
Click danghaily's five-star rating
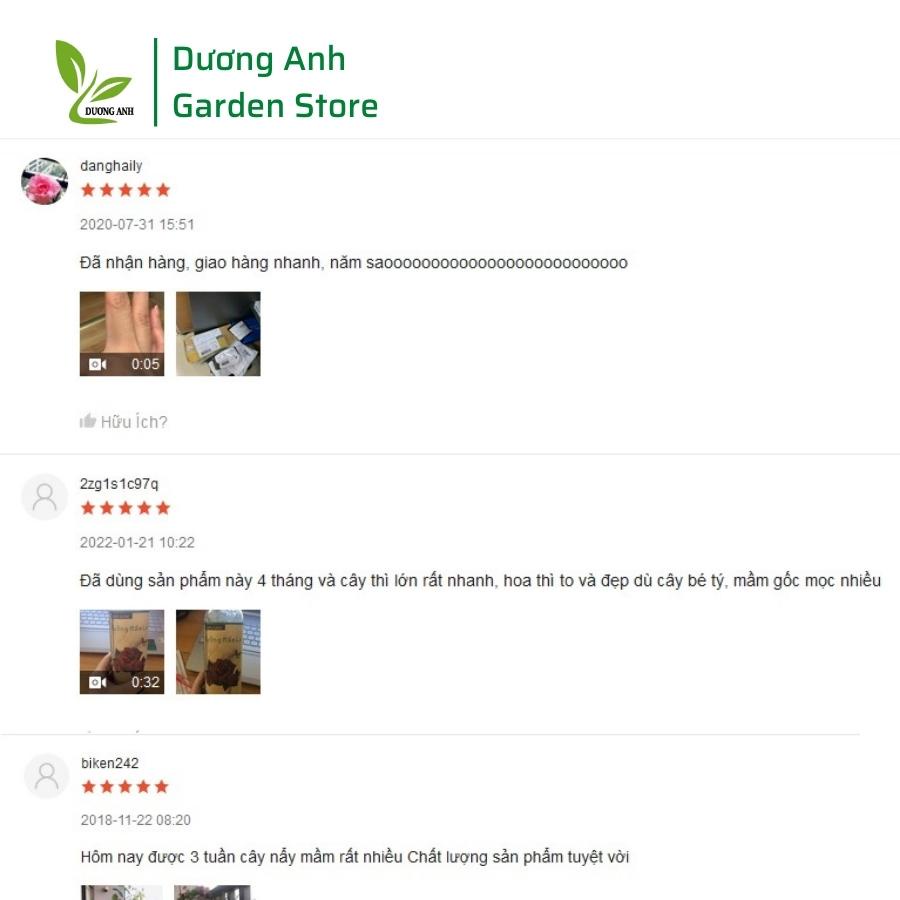125,190
